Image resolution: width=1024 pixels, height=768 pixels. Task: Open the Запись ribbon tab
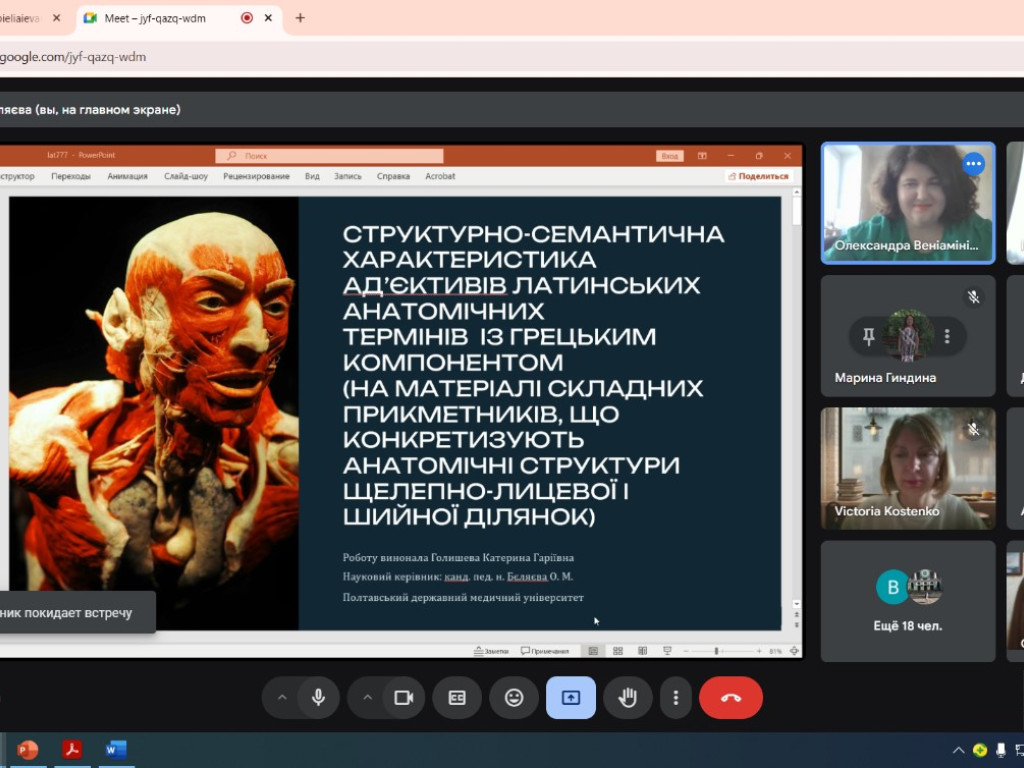tap(347, 176)
